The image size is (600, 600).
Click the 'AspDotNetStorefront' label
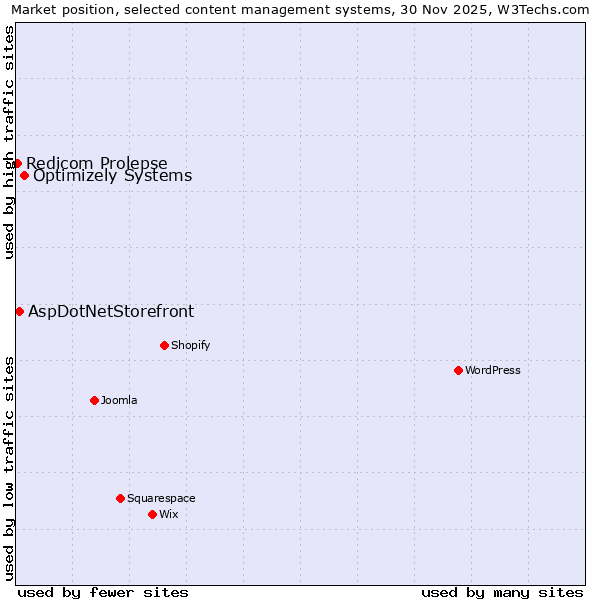[x=111, y=311]
